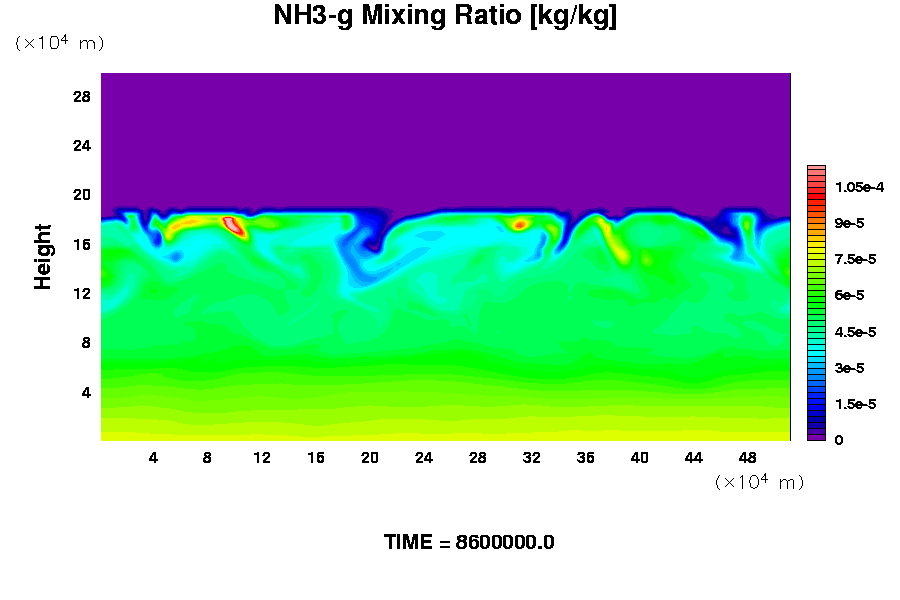Select the "48" tick on the horizontal axis
Viewport: 900px width, 600px height.
pyautogui.click(x=748, y=458)
